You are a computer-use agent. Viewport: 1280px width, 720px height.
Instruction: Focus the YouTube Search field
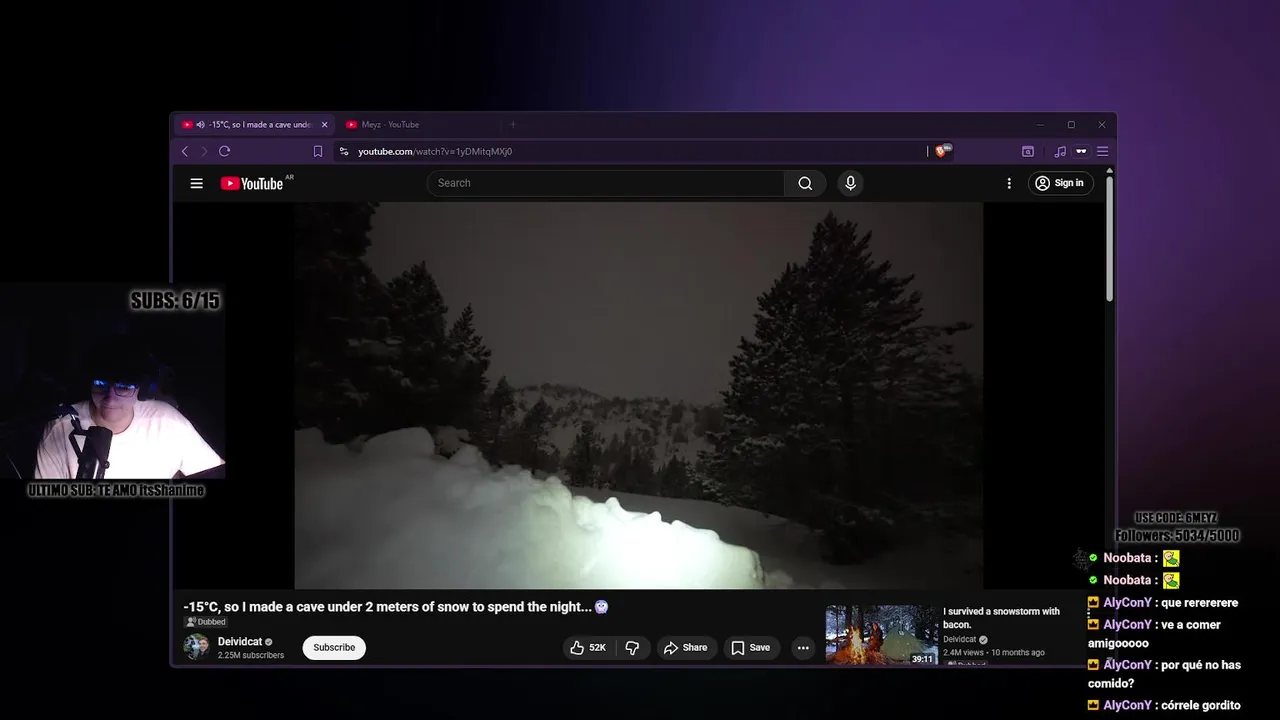tap(606, 183)
